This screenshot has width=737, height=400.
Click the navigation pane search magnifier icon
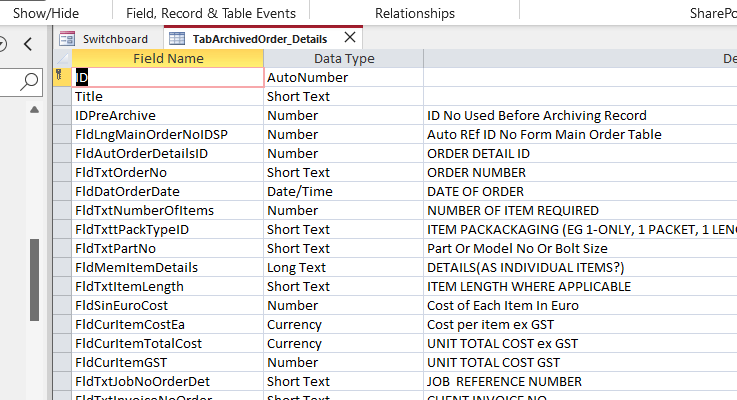pos(29,82)
